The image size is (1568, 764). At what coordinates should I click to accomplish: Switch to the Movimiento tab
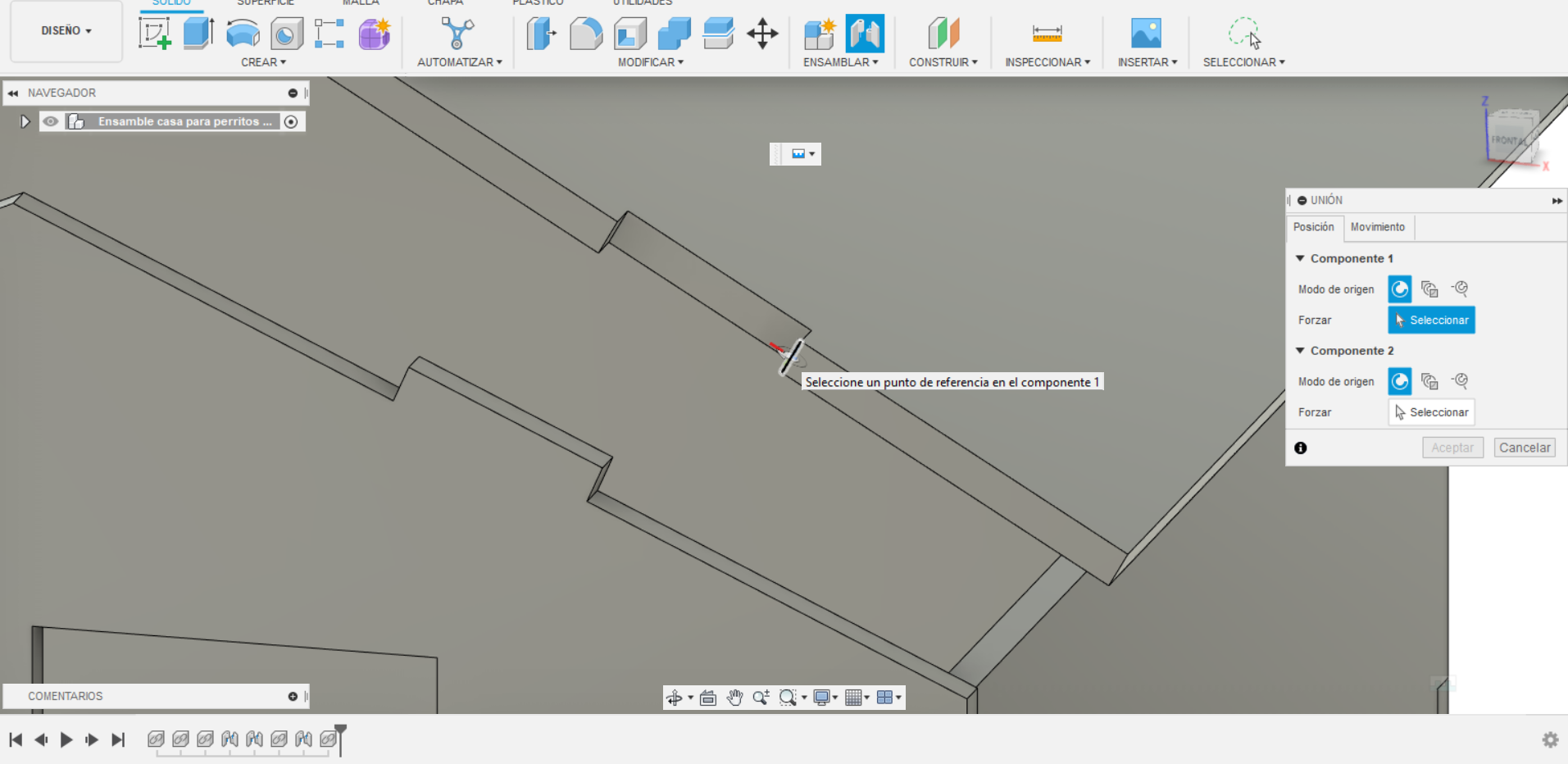coord(1378,227)
